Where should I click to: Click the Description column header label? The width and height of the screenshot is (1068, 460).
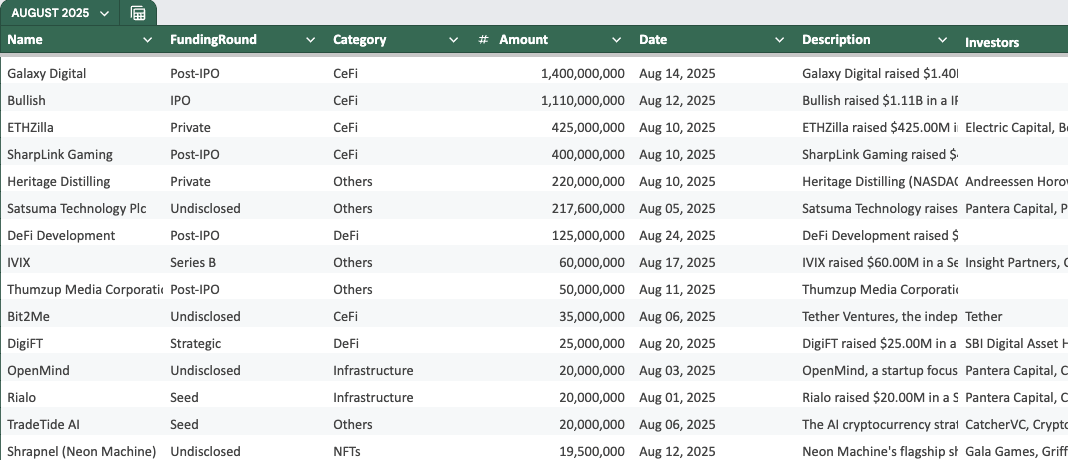(x=836, y=40)
